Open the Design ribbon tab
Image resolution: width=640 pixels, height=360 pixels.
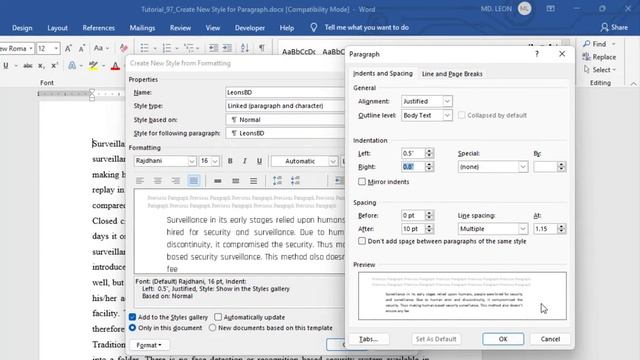coord(22,28)
